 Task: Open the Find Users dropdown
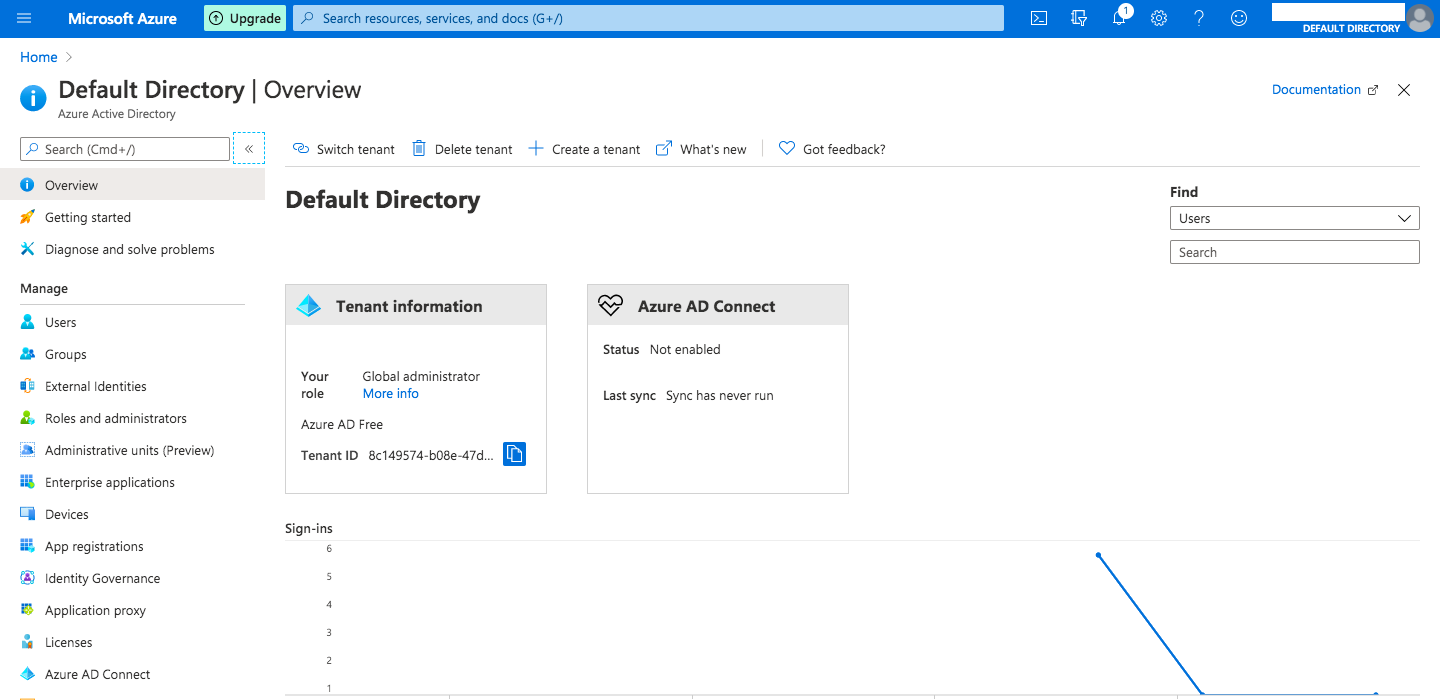(x=1294, y=218)
